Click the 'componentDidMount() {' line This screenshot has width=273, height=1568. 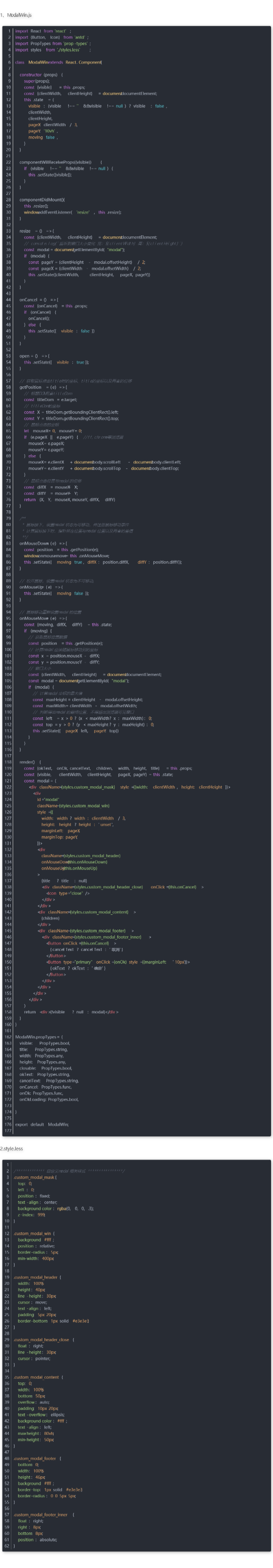[x=42, y=200]
